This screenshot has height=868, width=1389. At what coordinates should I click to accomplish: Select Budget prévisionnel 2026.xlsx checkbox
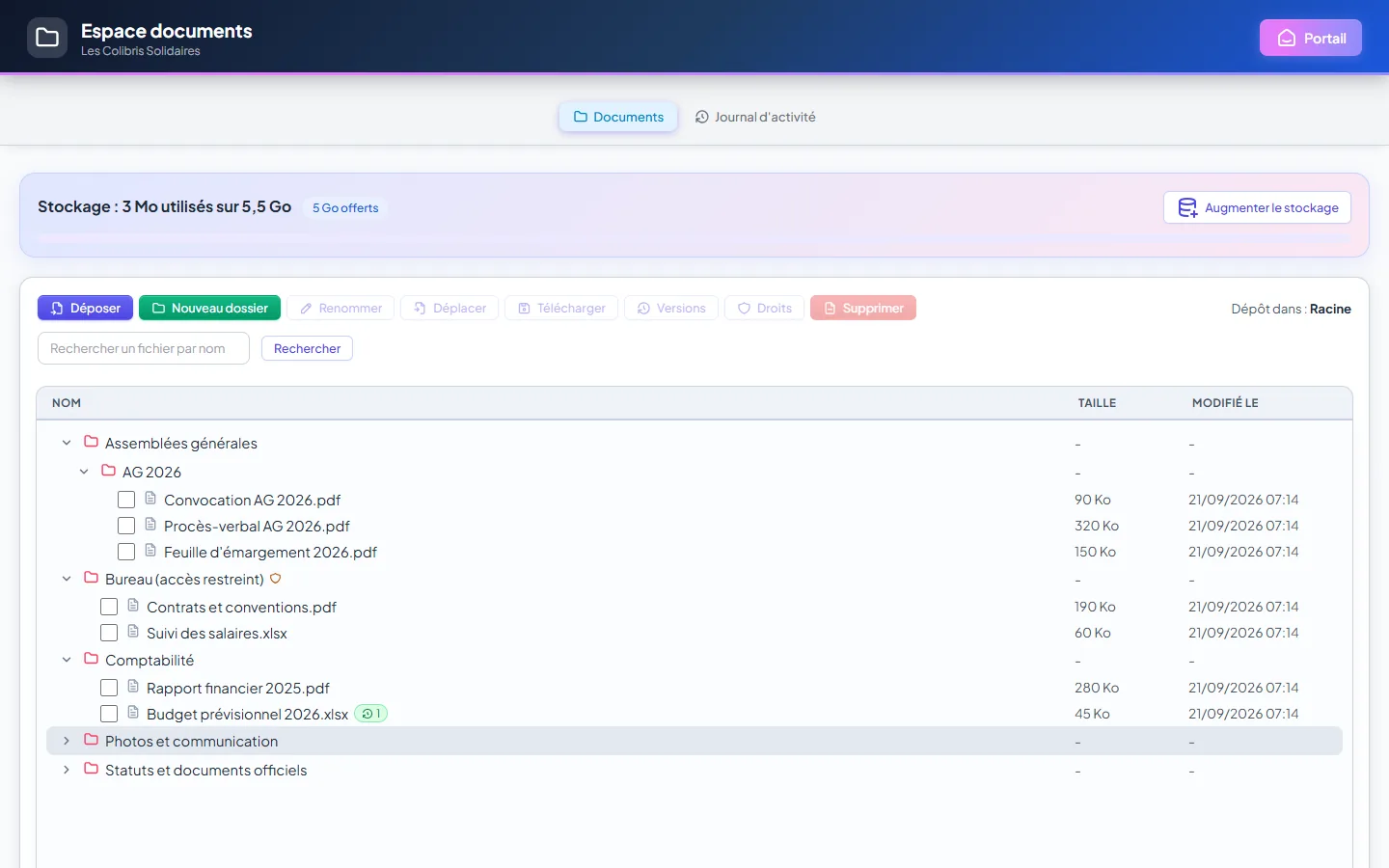(x=109, y=714)
